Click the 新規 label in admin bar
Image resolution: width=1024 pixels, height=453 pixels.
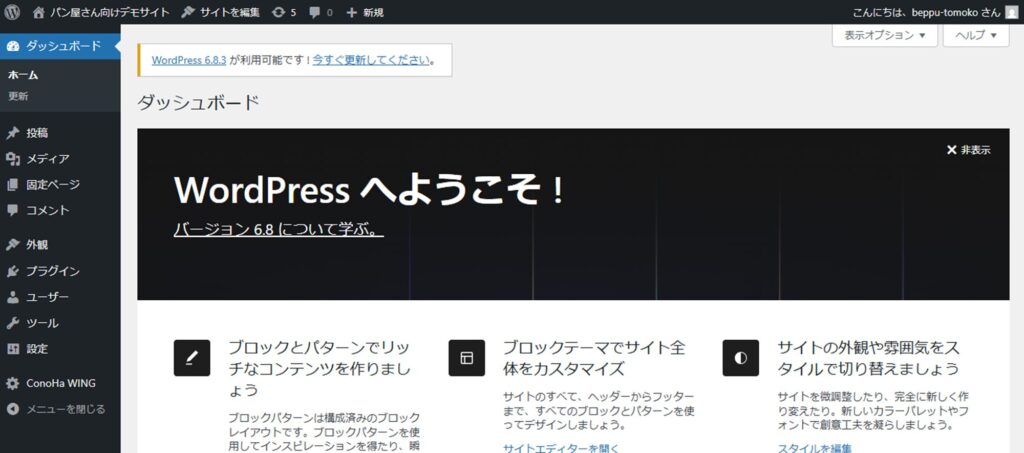(x=374, y=12)
